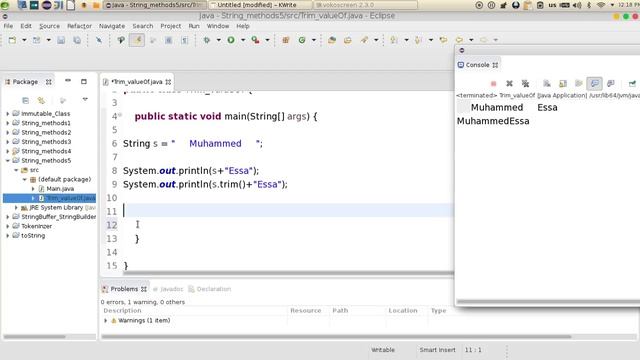Click the Last Edit Location icon
The image size is (640, 360).
(443, 40)
